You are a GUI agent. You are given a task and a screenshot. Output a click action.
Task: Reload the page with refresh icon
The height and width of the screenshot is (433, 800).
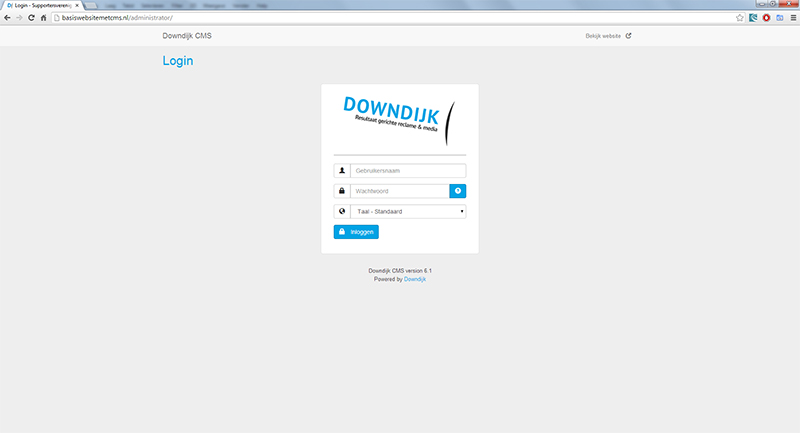(31, 18)
